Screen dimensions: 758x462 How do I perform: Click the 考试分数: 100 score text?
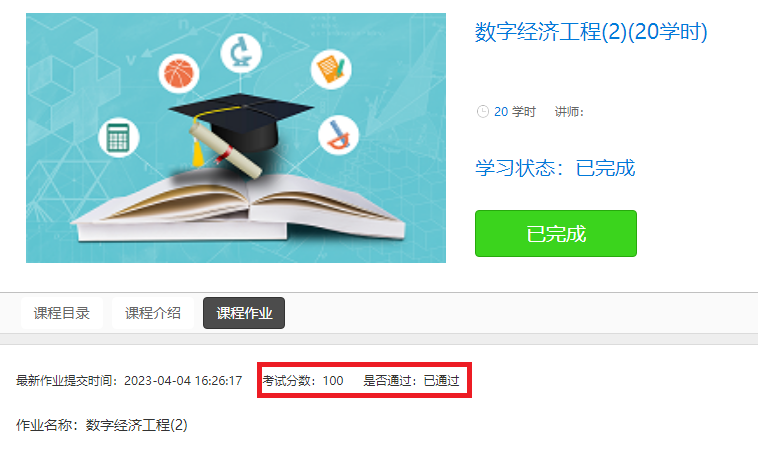click(x=303, y=381)
